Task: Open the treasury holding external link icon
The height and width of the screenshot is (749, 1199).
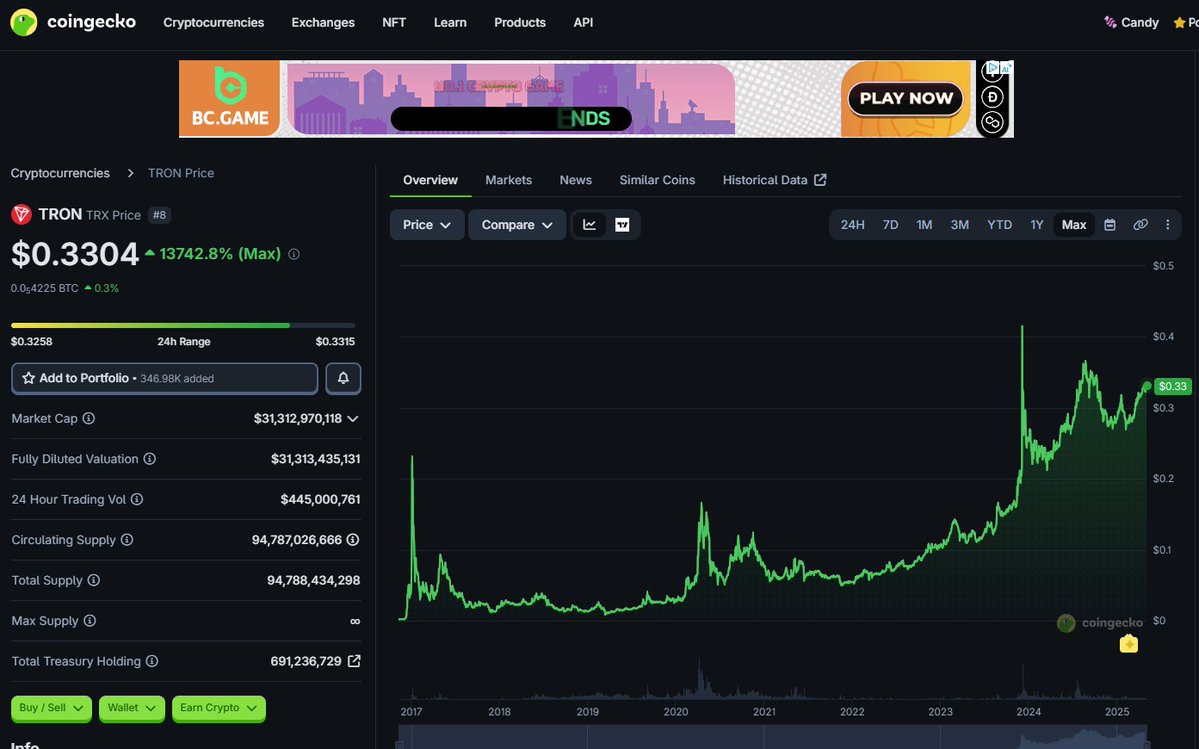Action: (x=354, y=661)
